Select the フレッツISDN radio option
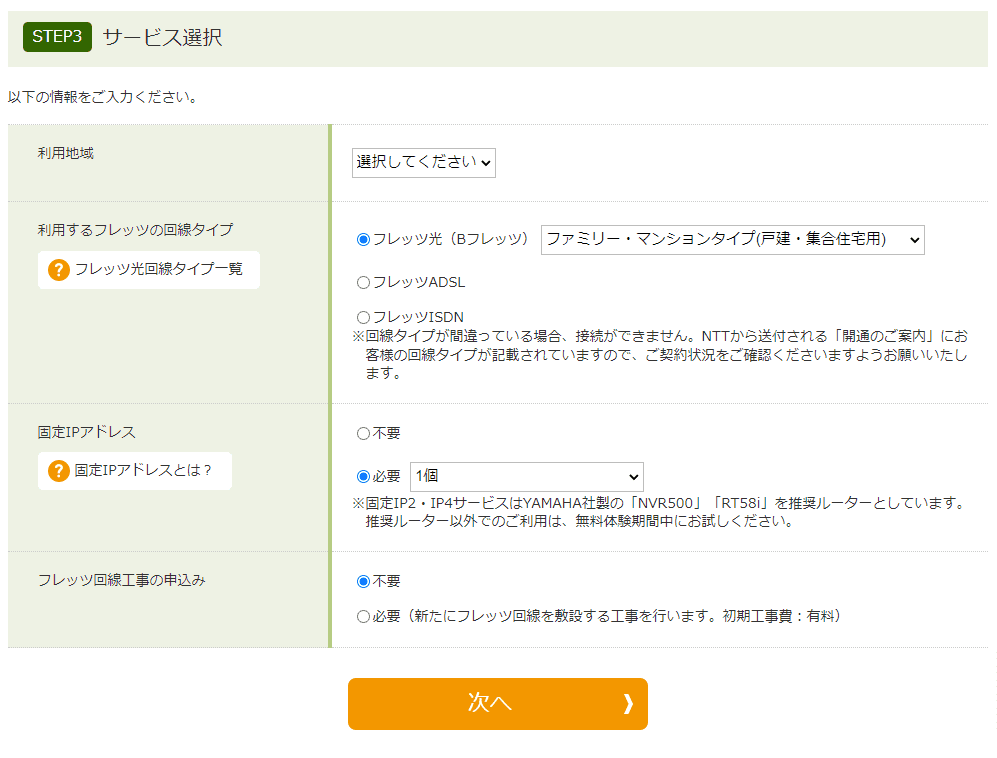Image resolution: width=997 pixels, height=758 pixels. [363, 318]
